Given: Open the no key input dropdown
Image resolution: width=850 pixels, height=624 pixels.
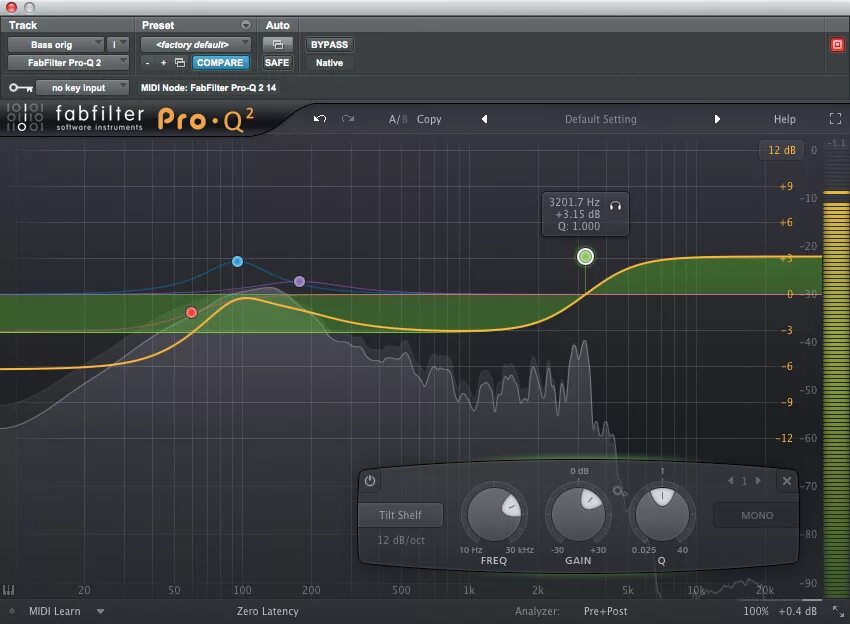Looking at the screenshot, I should (82, 87).
